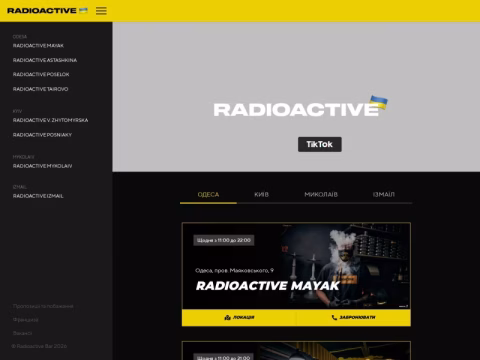This screenshot has width=480, height=360.
Task: Open the 'Пропозиції та побажання' footer link
Action: (43, 306)
